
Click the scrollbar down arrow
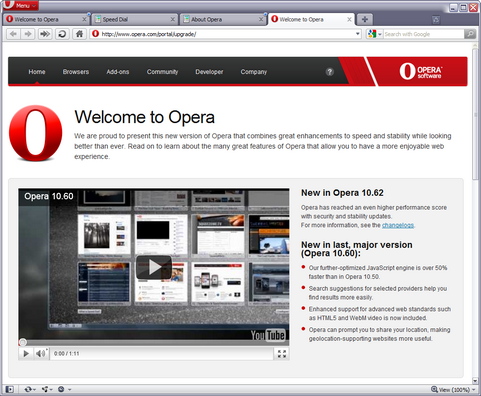tap(475, 381)
